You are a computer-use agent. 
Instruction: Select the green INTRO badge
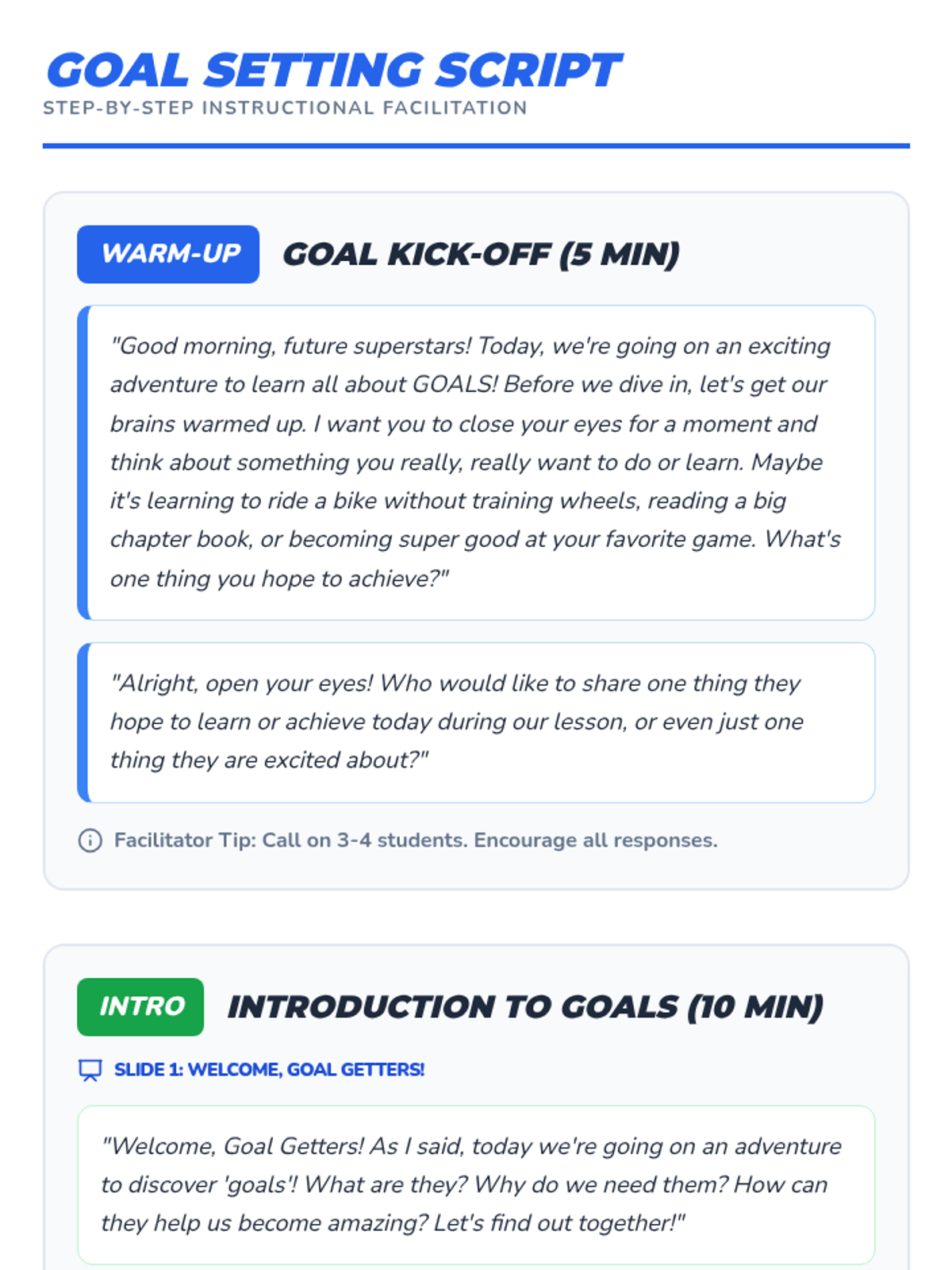pyautogui.click(x=140, y=1006)
